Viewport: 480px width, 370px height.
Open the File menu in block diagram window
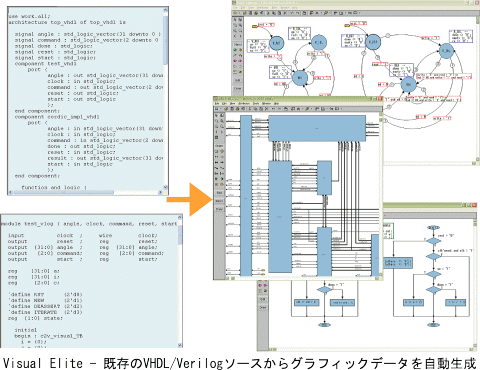pyautogui.click(x=217, y=103)
